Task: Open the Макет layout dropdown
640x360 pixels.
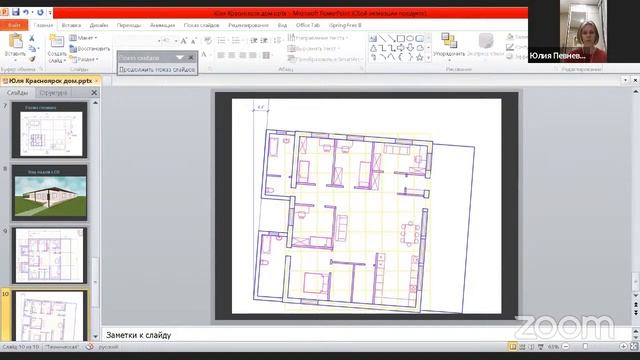Action: pos(84,38)
